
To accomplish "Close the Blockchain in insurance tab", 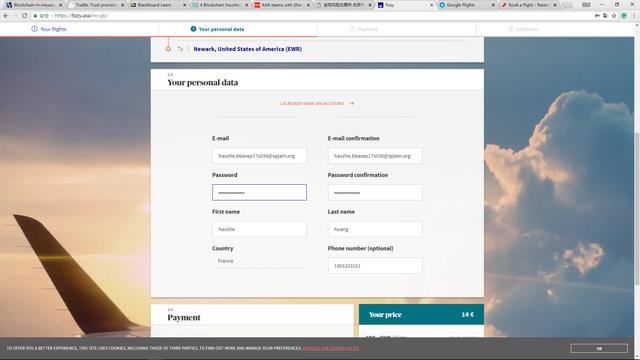I will pos(60,5).
